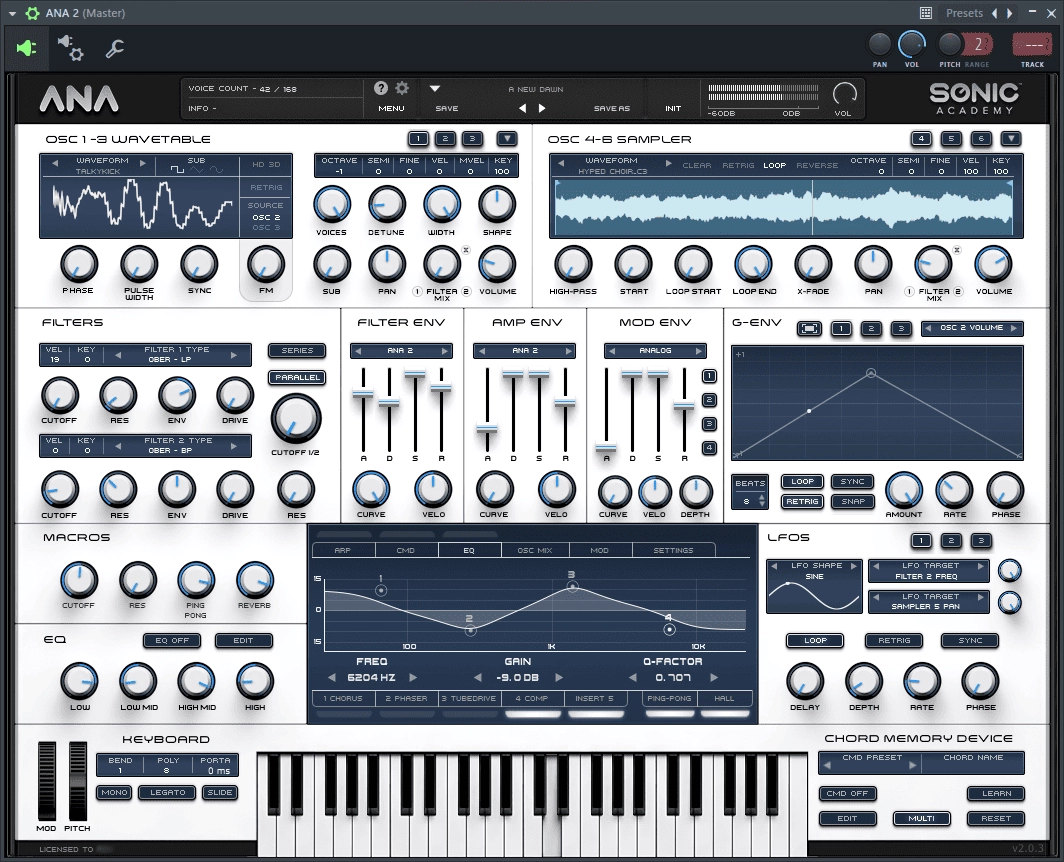
Task: Open the OSC 4-6 dropdown triangle
Action: coord(1011,138)
